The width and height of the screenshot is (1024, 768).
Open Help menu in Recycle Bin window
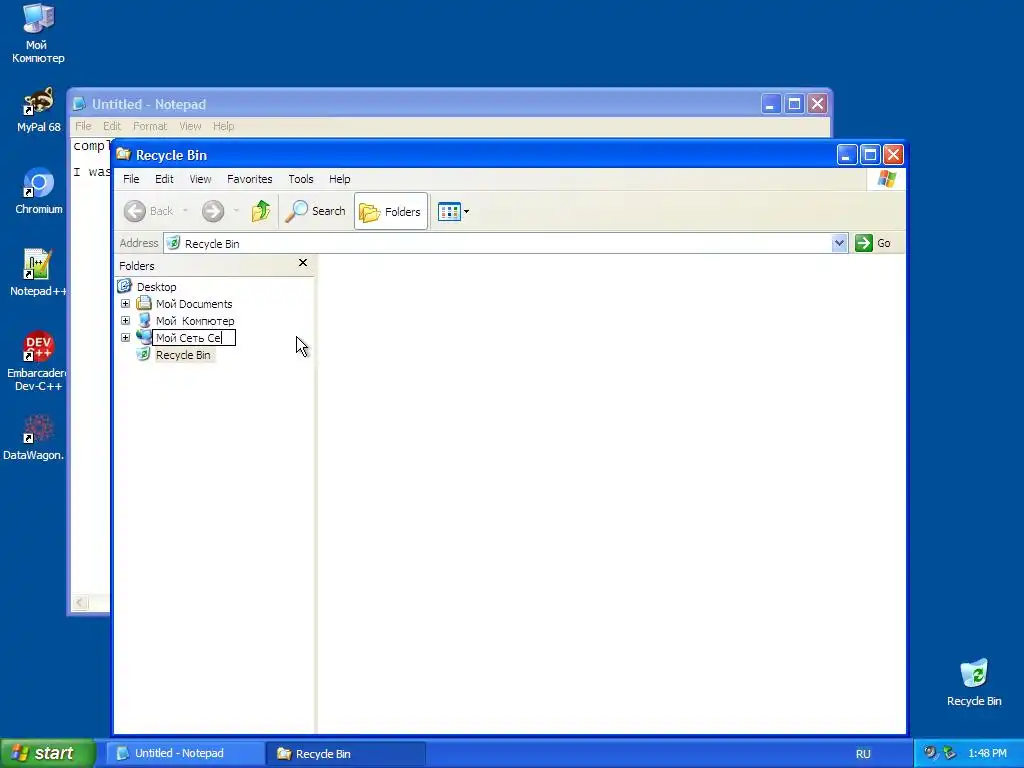pos(340,179)
